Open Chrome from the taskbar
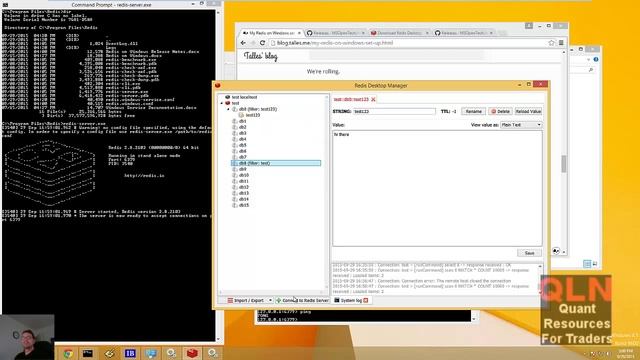 point(68,353)
